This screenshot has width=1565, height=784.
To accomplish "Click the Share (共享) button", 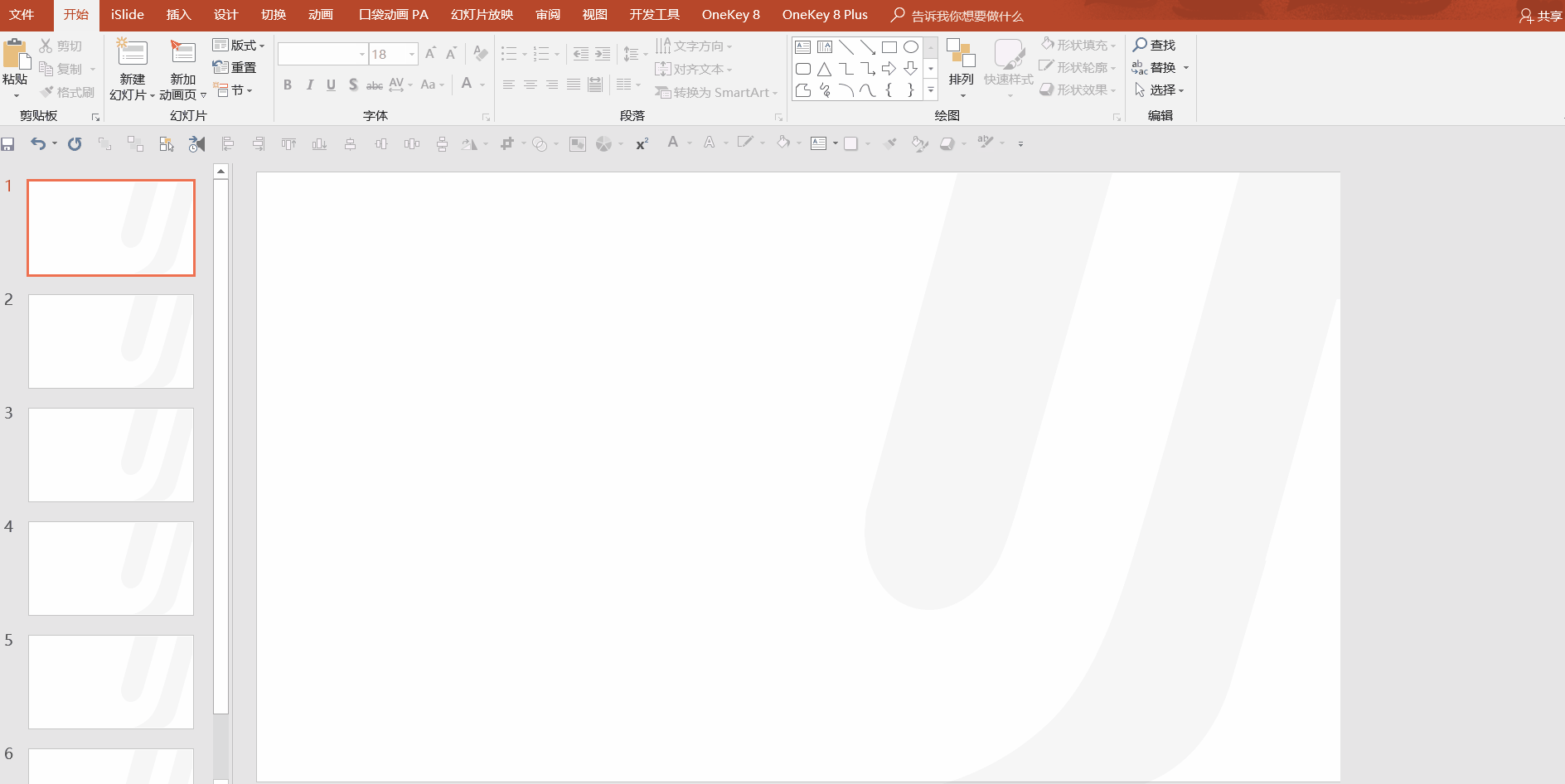I will point(1541,16).
